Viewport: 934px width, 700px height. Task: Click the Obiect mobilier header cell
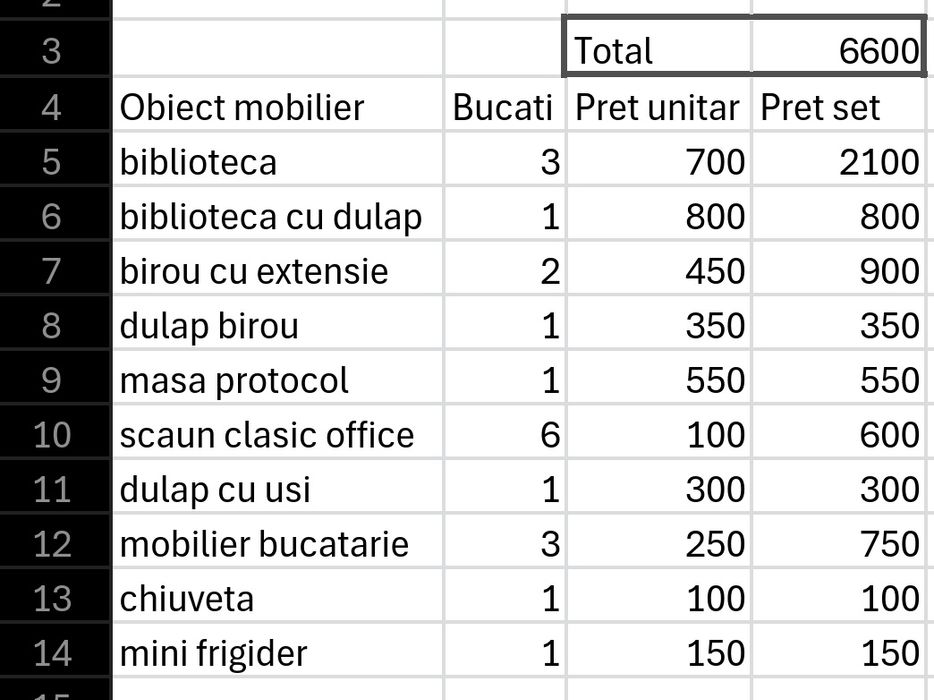pos(277,106)
